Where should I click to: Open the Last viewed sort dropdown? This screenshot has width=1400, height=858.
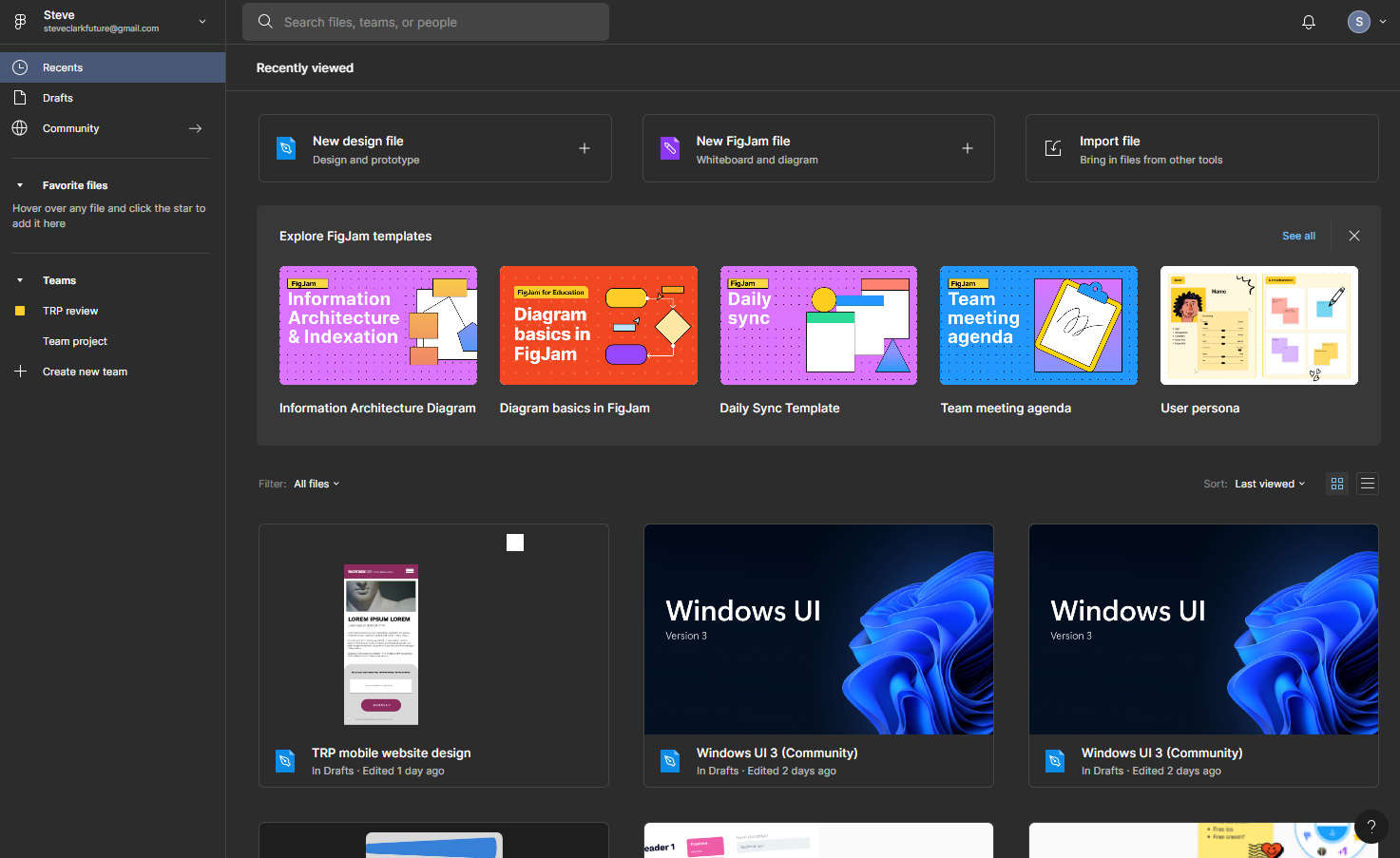tap(1269, 484)
